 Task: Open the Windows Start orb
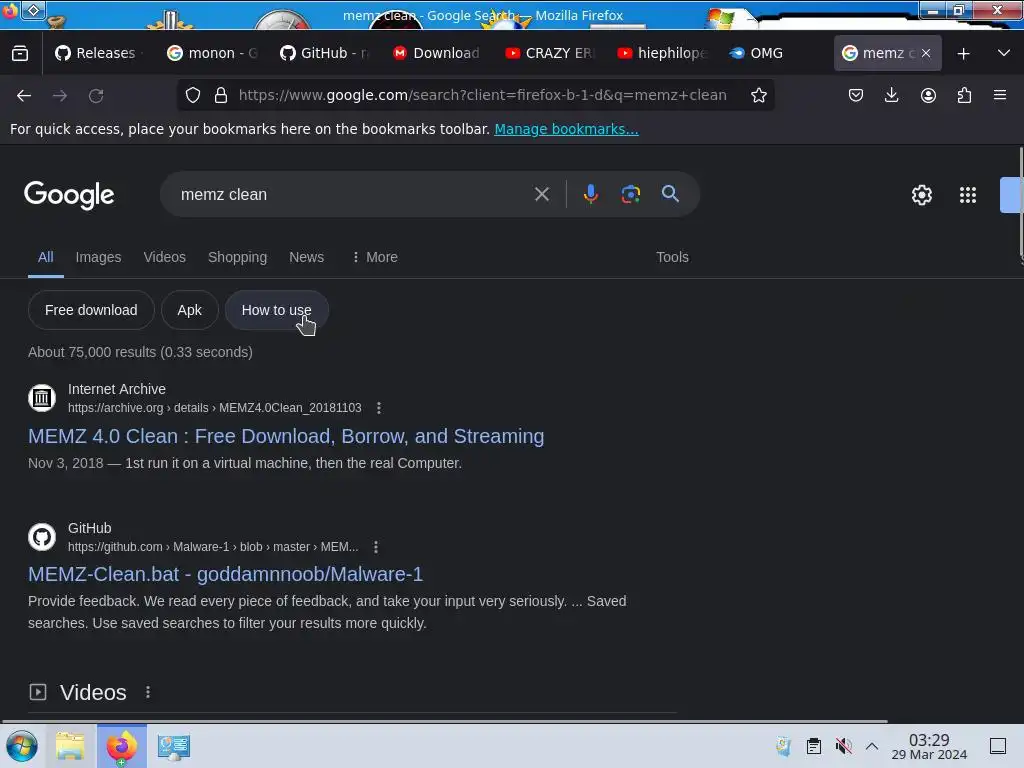click(x=22, y=746)
